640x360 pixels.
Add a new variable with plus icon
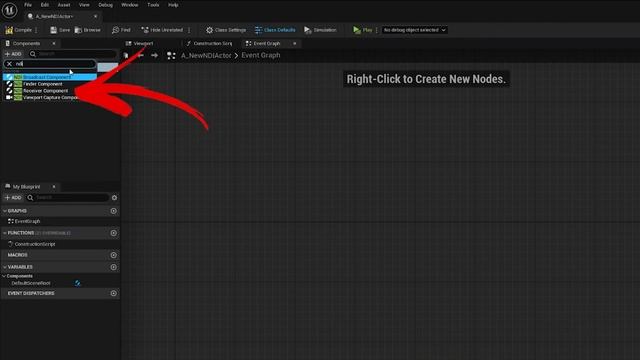[x=113, y=267]
